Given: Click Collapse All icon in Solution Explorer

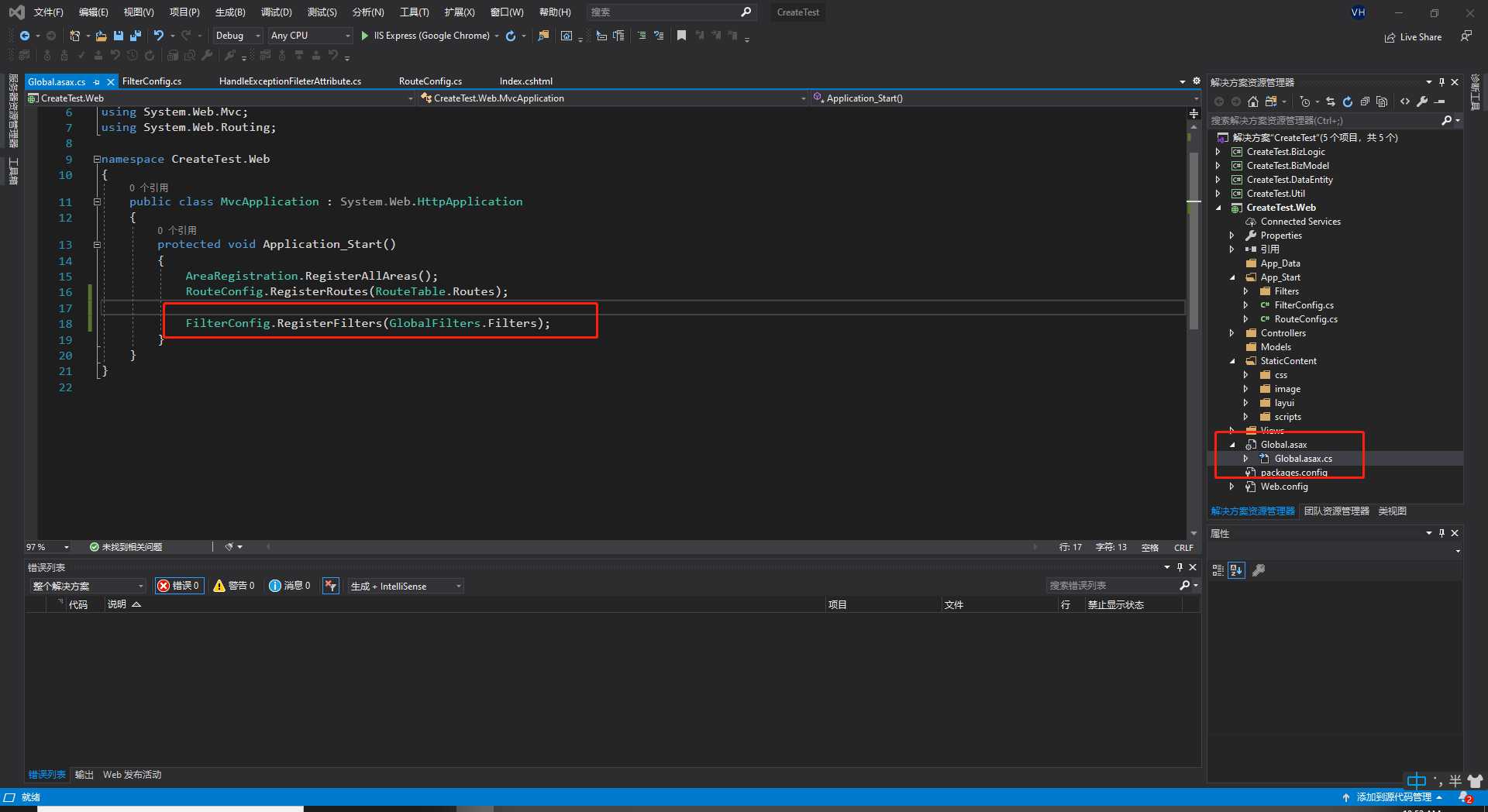Looking at the screenshot, I should [1365, 101].
